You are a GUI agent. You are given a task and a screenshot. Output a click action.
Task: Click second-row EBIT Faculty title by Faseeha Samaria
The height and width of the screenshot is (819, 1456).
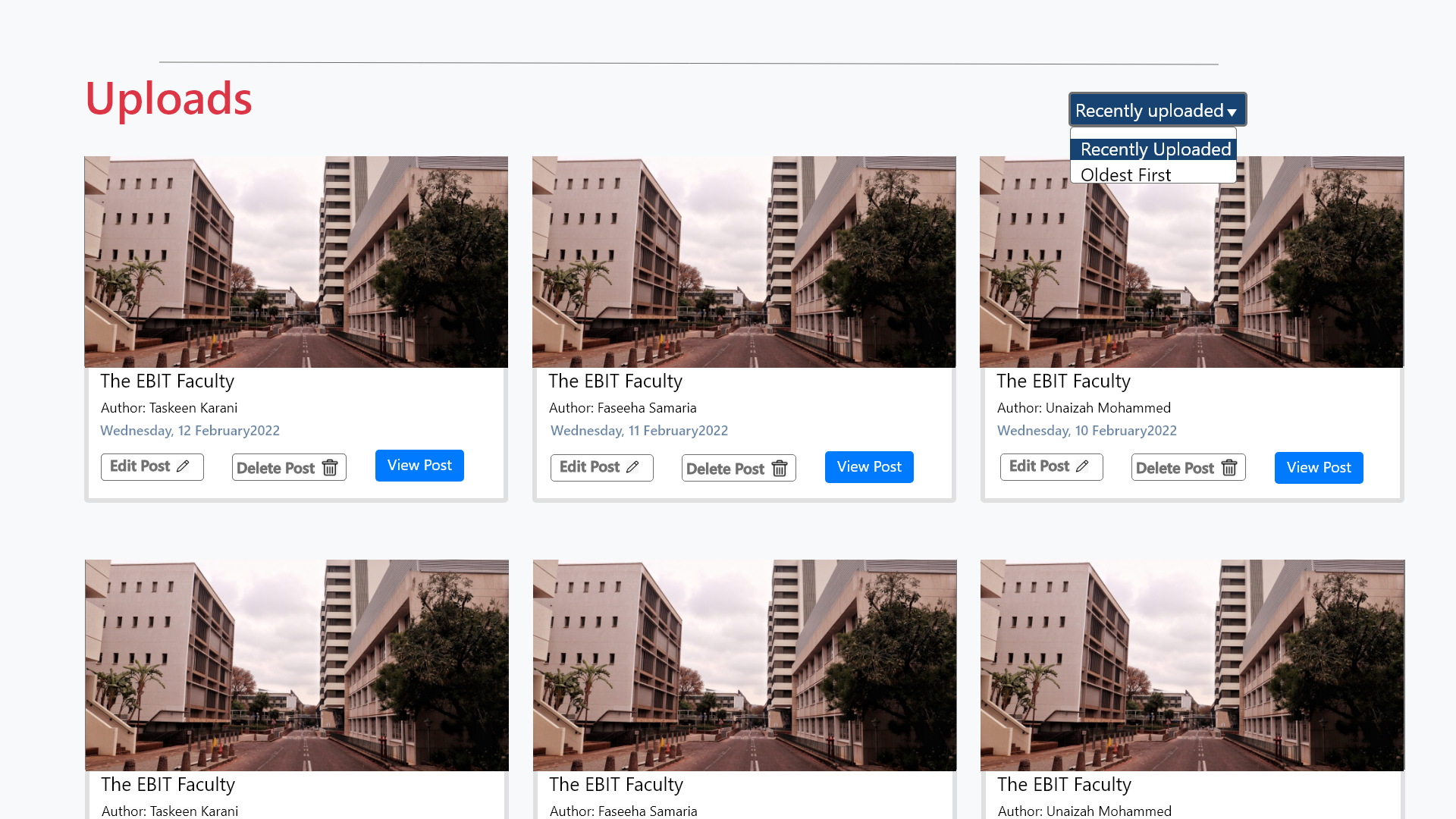click(x=617, y=785)
